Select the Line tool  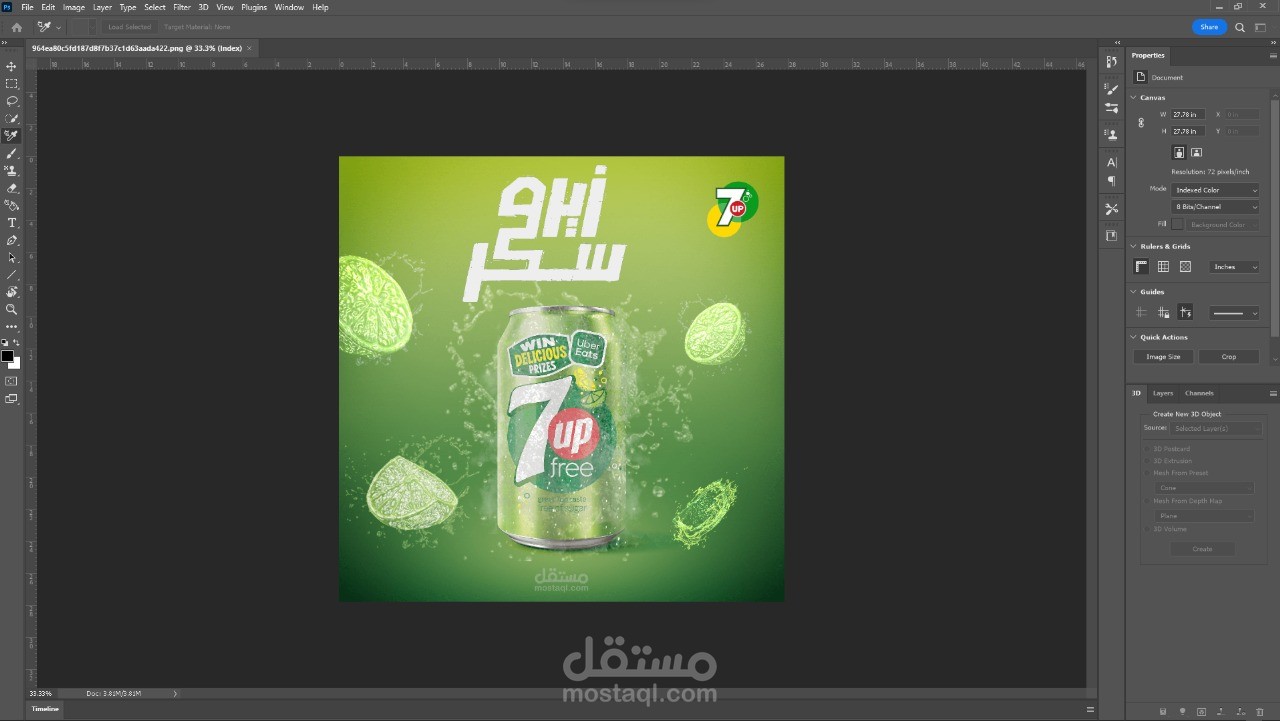12,275
